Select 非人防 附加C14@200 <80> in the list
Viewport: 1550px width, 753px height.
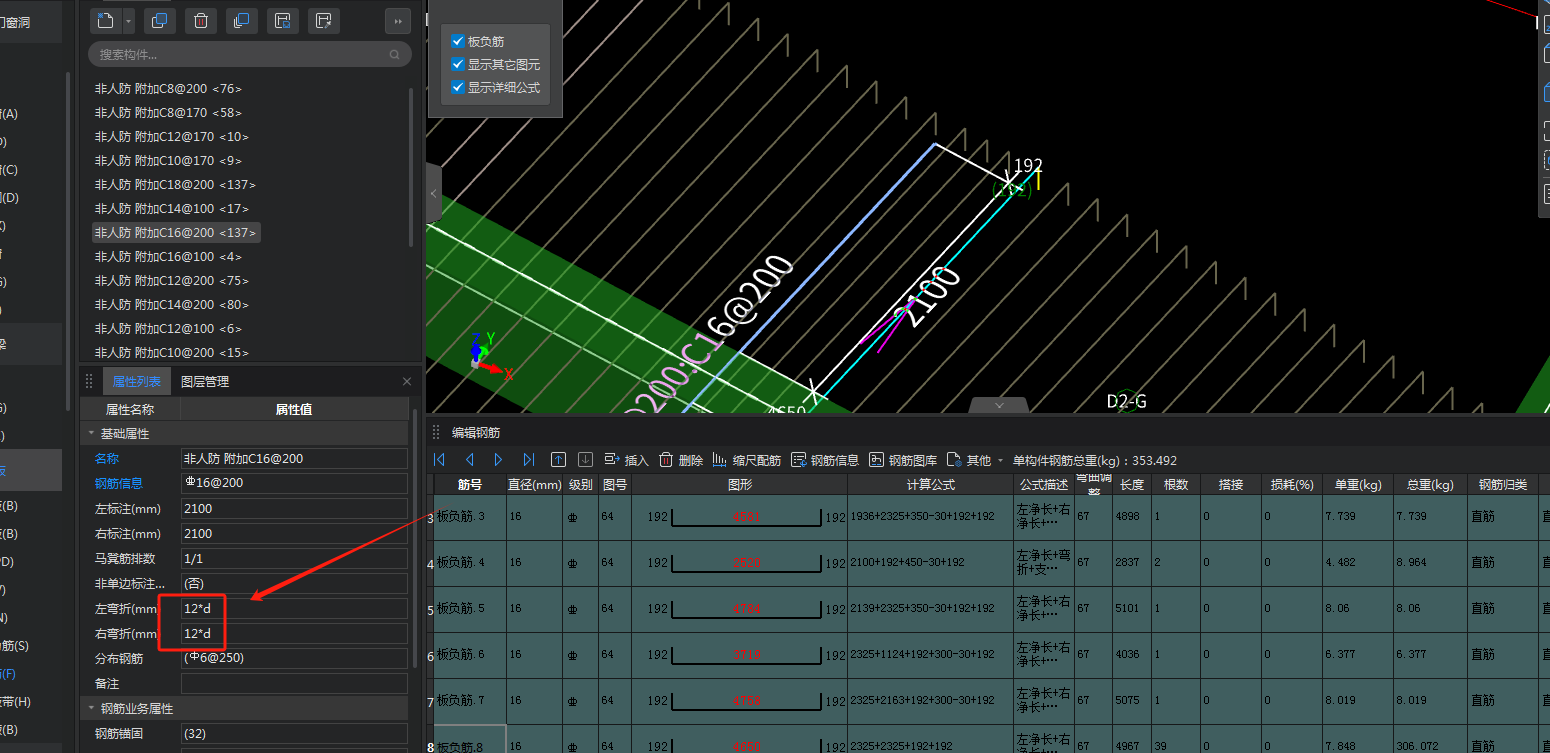tap(171, 304)
